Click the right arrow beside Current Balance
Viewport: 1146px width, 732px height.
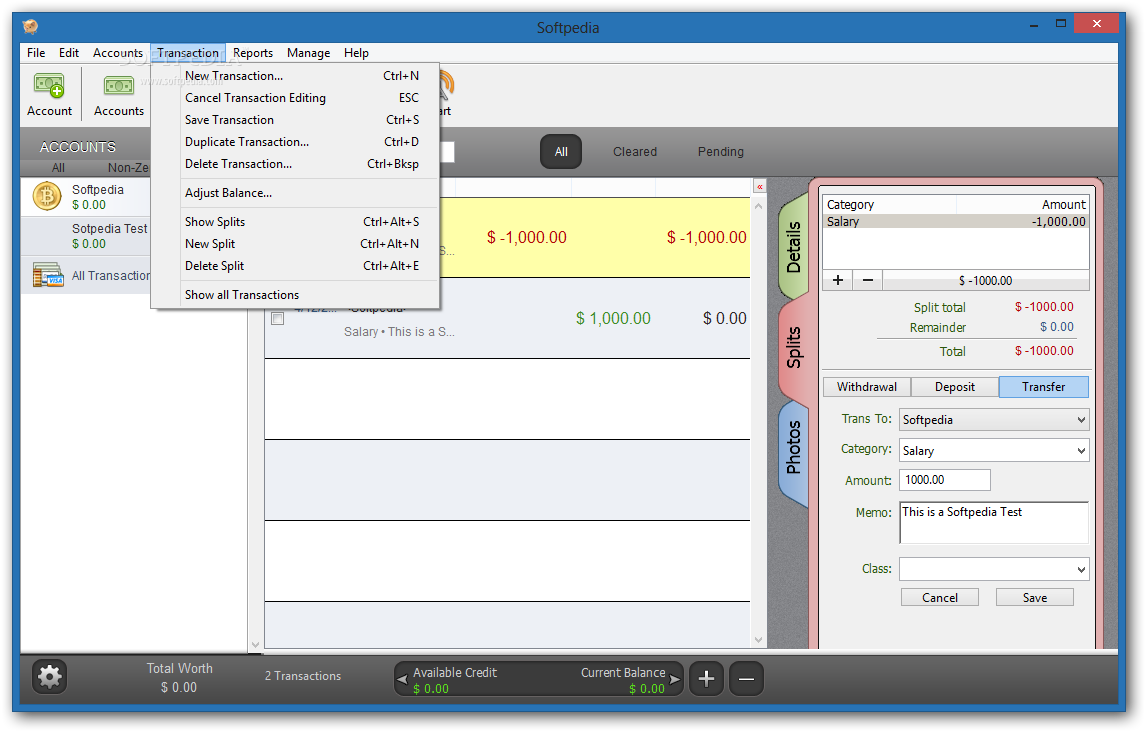pyautogui.click(x=674, y=679)
